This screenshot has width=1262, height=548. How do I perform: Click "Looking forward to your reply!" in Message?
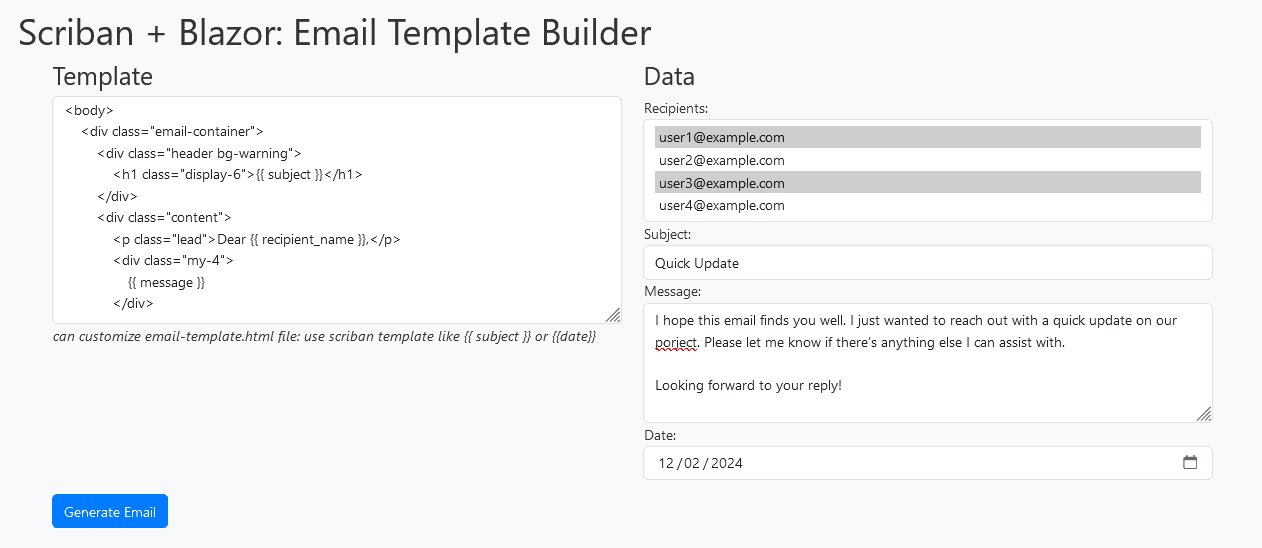(748, 385)
